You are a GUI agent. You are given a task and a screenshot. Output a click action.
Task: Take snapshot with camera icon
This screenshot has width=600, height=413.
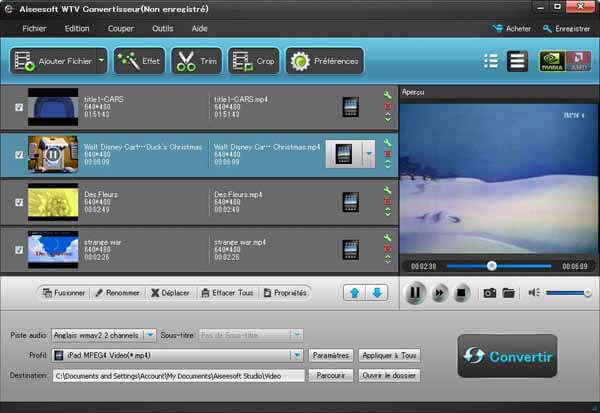(489, 293)
